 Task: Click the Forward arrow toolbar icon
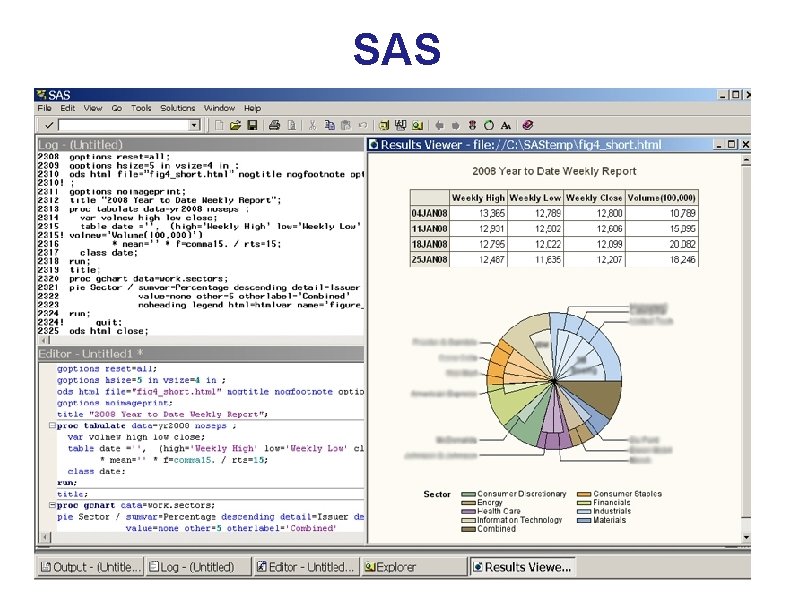point(456,125)
